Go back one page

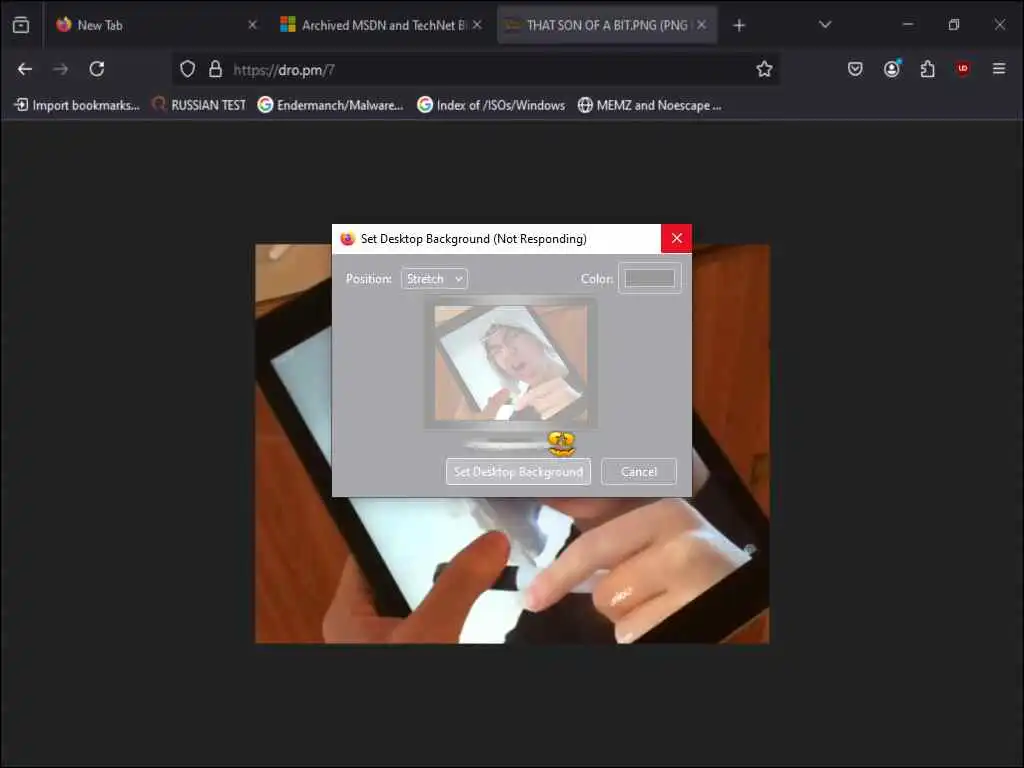(x=25, y=69)
